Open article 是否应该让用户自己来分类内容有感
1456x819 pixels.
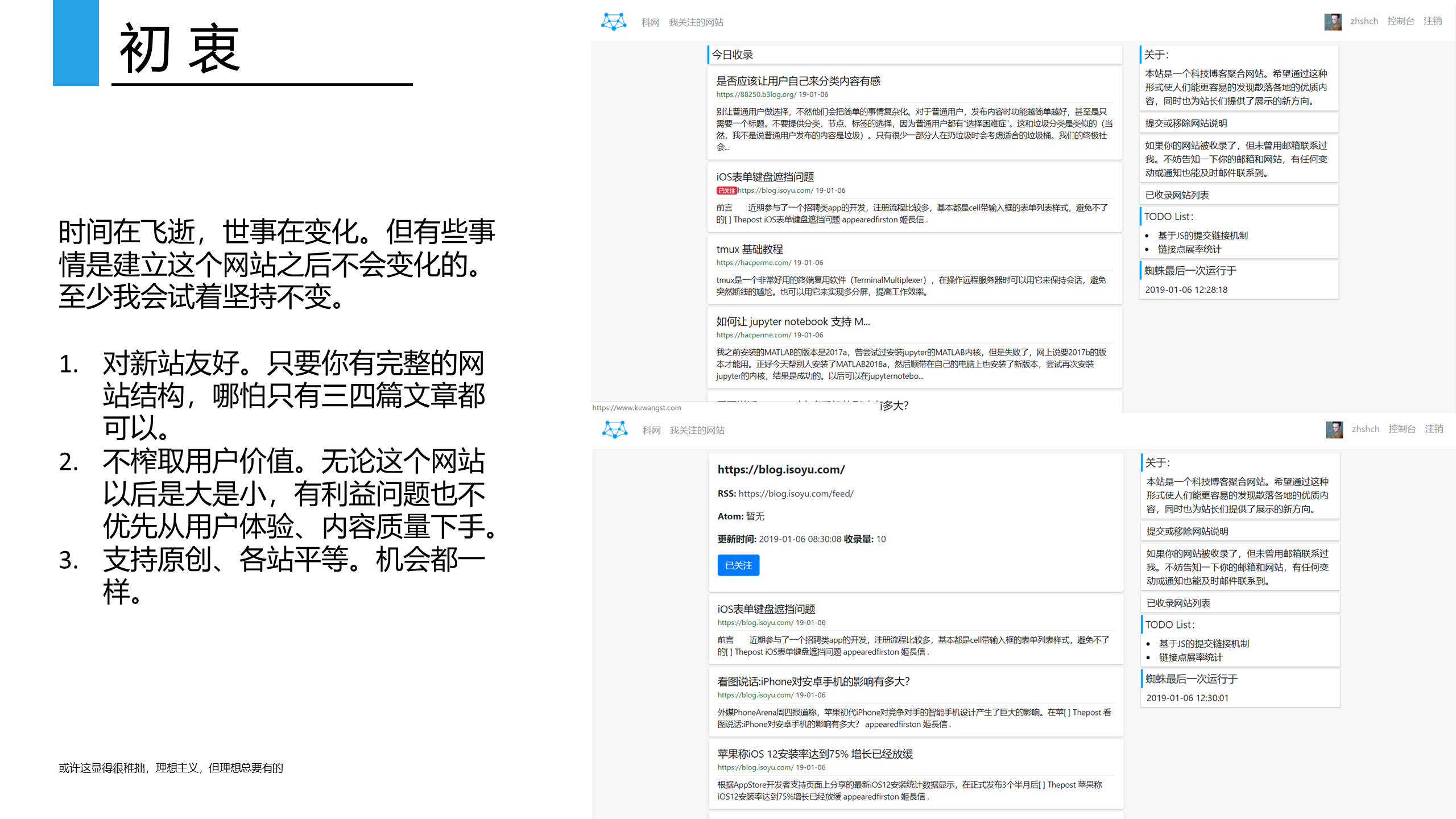pos(798,81)
